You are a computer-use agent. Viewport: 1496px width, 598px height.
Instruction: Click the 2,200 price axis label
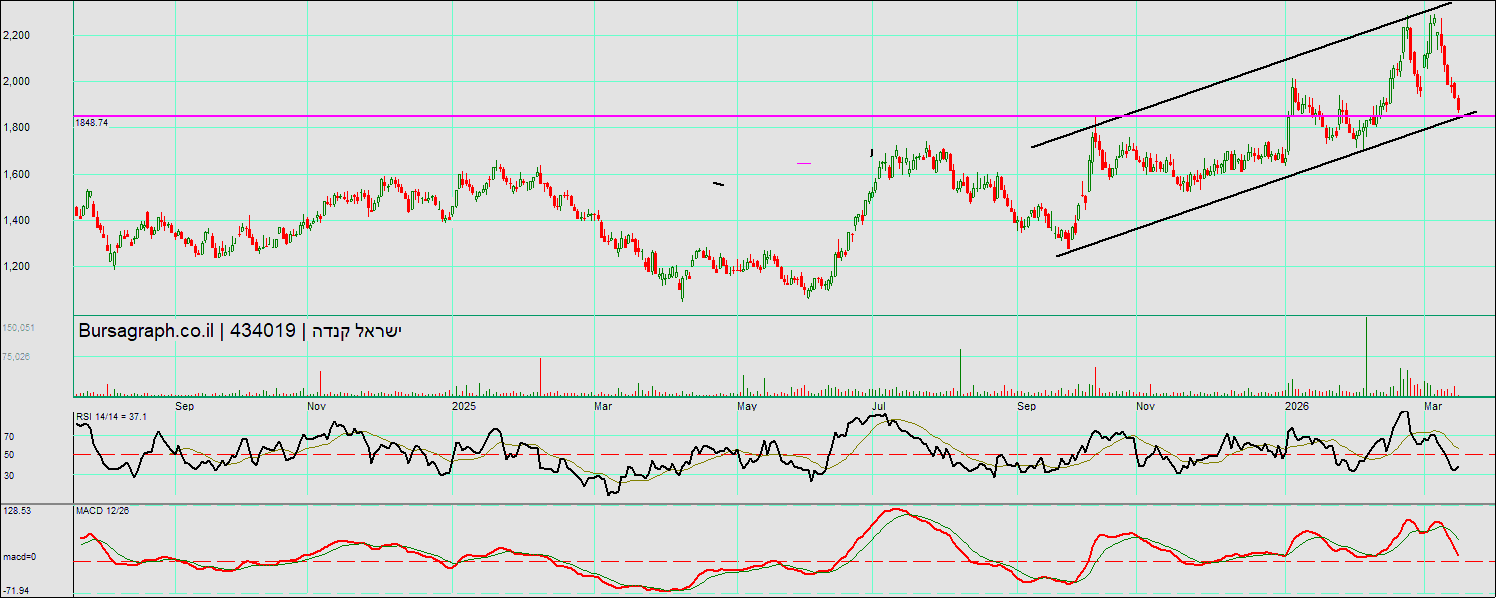[15, 35]
